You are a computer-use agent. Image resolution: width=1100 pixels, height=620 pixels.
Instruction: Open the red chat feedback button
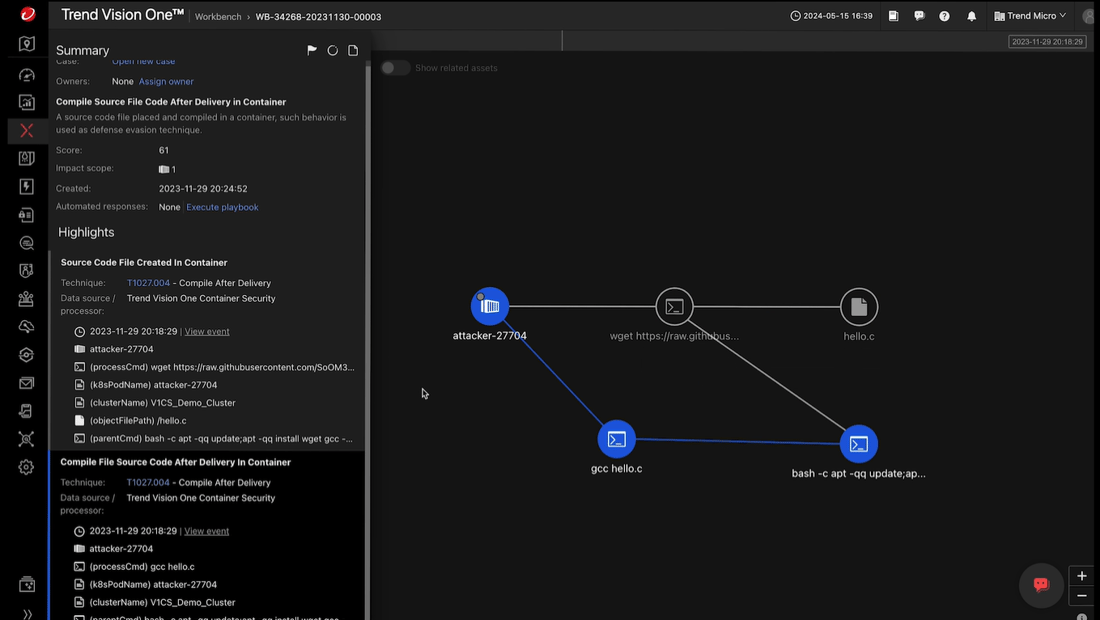click(1040, 585)
